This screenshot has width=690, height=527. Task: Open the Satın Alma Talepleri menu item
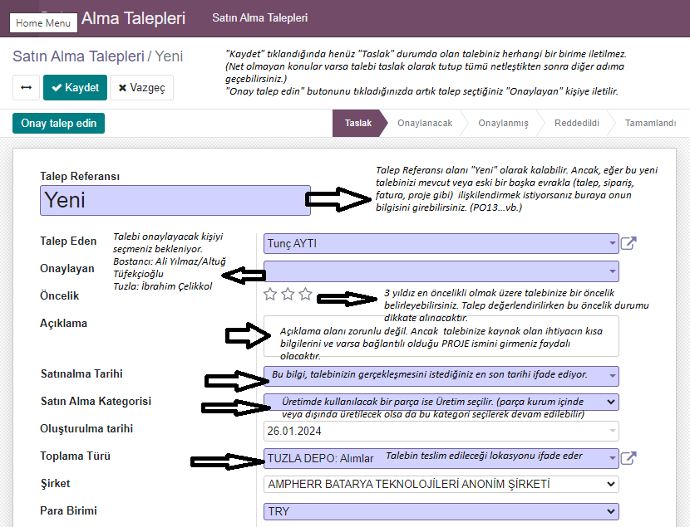(260, 18)
